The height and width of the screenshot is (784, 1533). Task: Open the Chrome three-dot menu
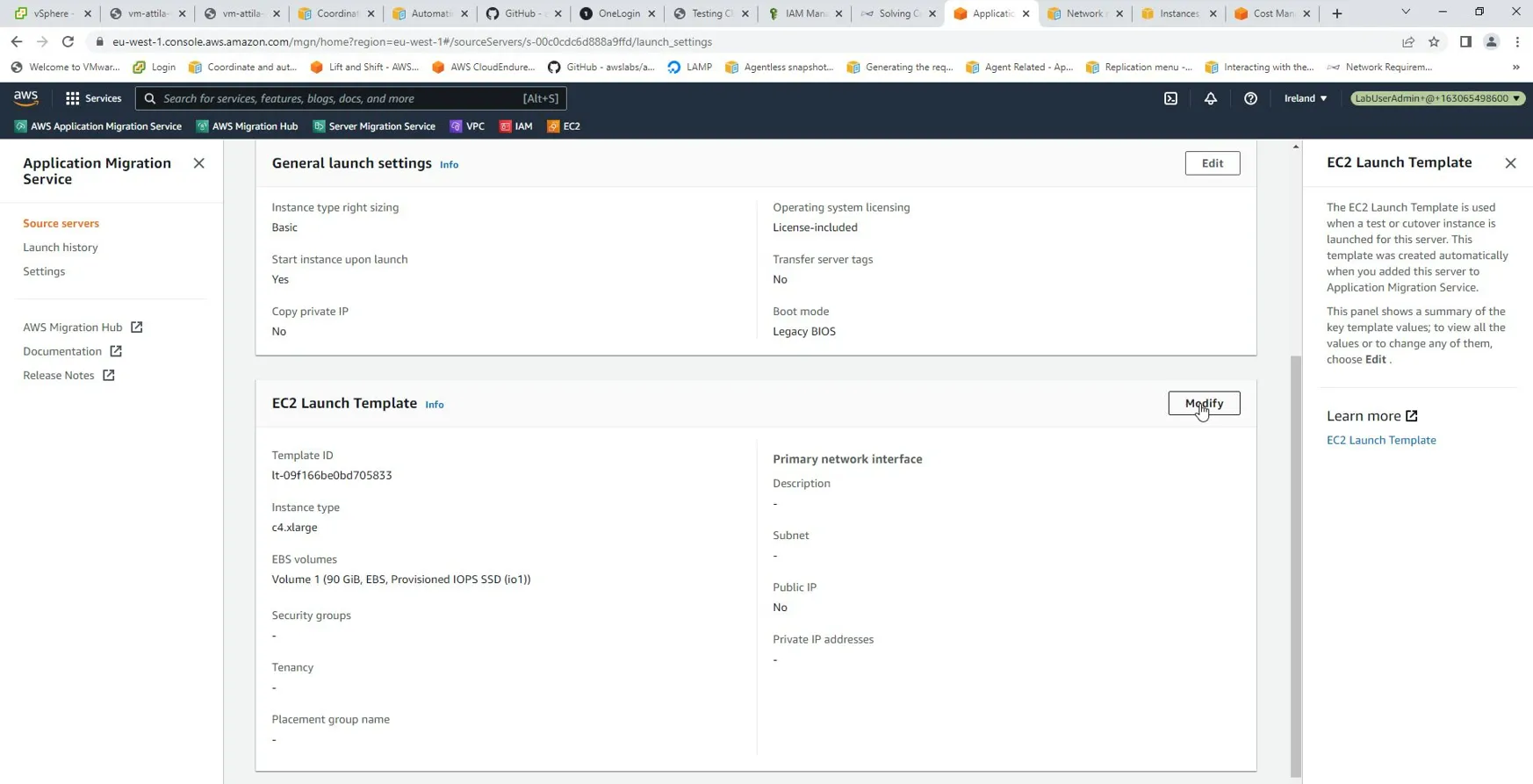(1517, 41)
